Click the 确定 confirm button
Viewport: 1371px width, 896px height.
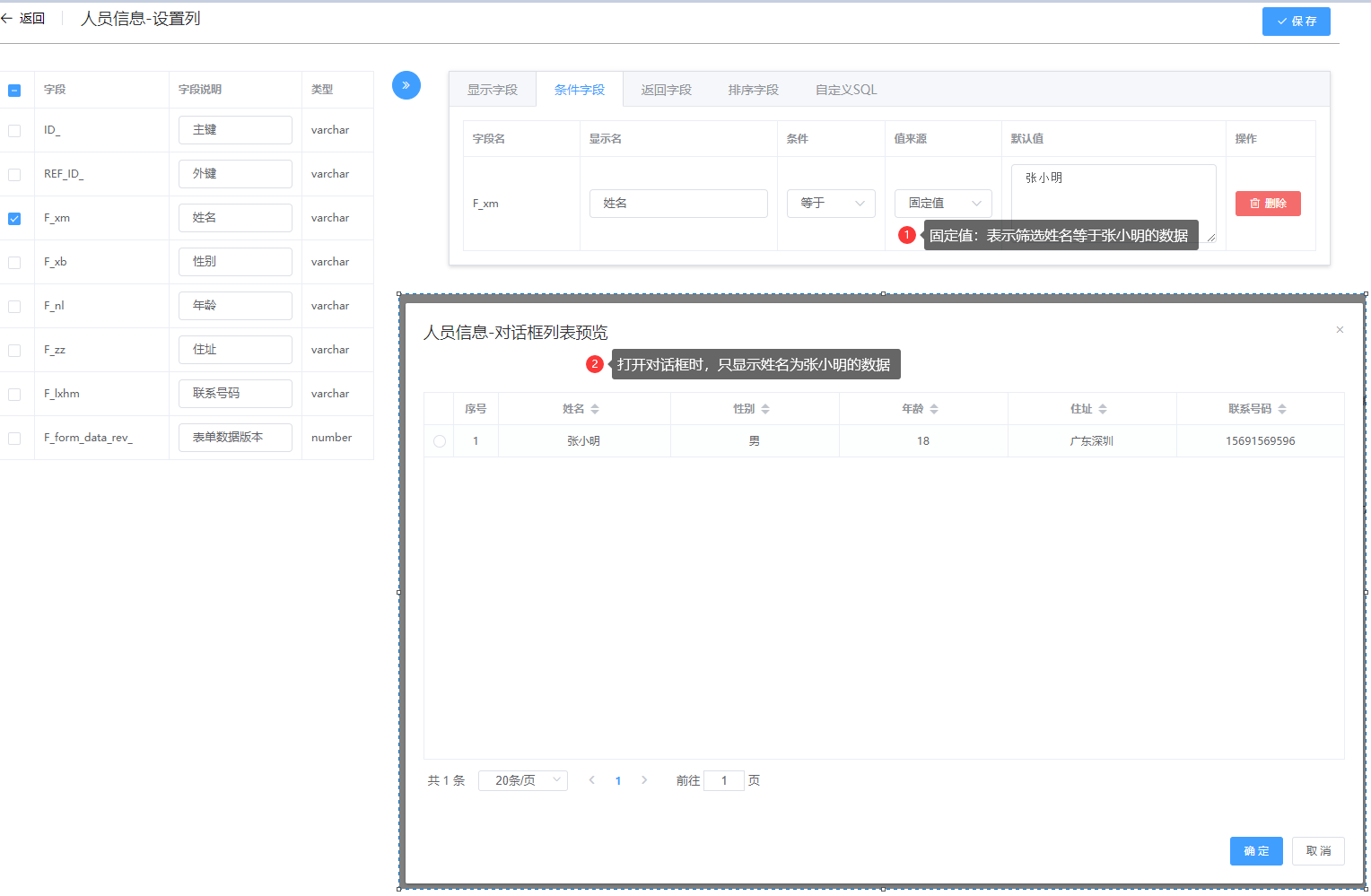click(x=1256, y=851)
